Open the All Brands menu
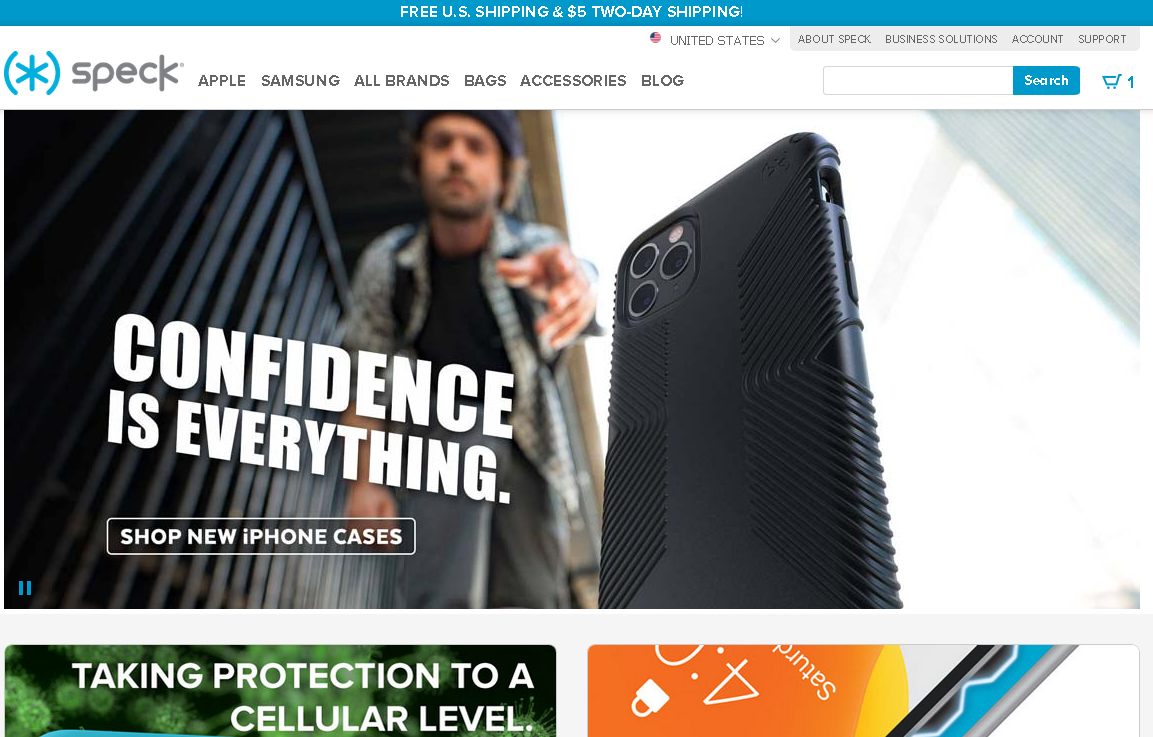 pyautogui.click(x=401, y=81)
